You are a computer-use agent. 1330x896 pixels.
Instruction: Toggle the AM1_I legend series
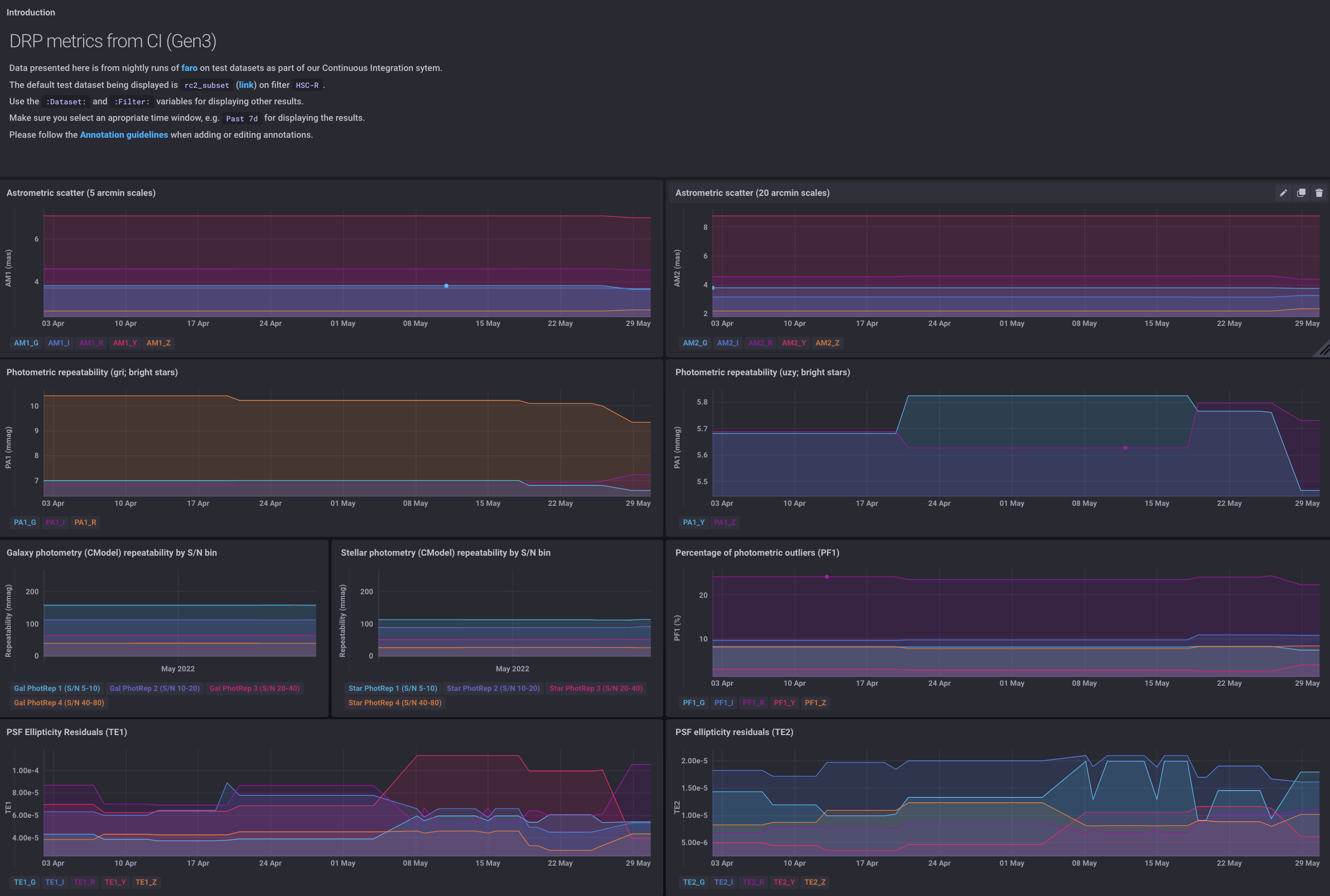pyautogui.click(x=59, y=343)
